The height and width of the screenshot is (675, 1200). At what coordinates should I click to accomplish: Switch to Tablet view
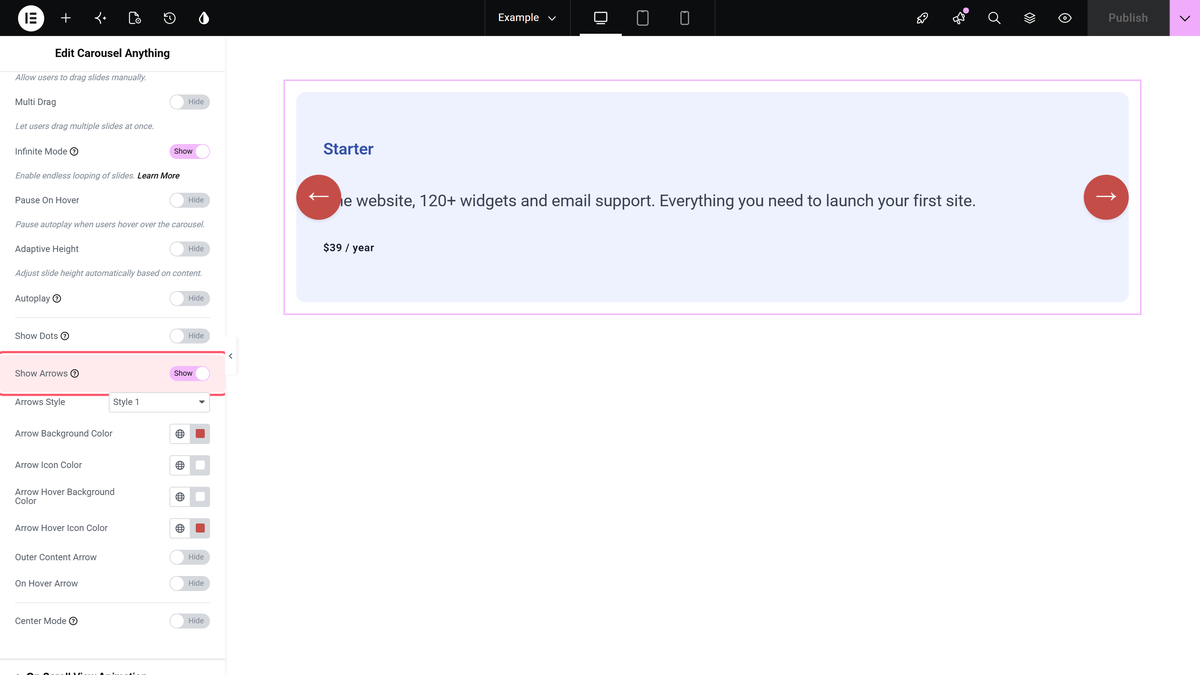coord(643,18)
